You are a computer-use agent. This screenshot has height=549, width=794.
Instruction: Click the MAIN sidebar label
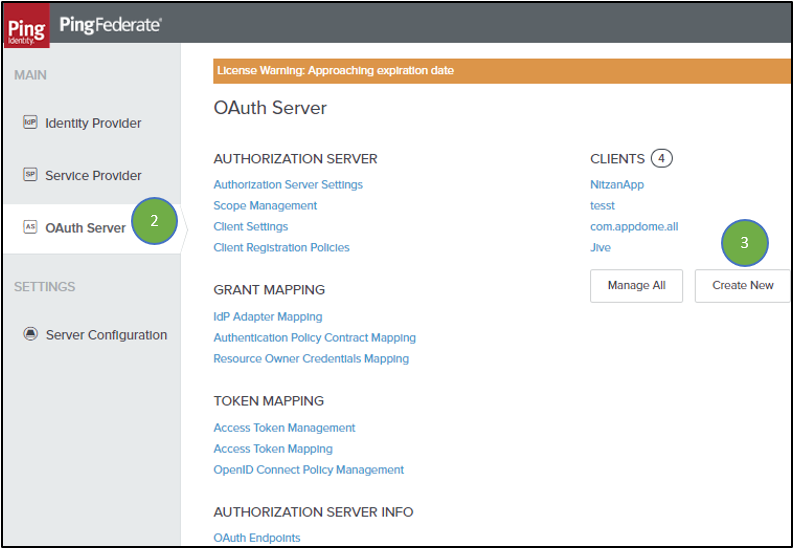(30, 75)
